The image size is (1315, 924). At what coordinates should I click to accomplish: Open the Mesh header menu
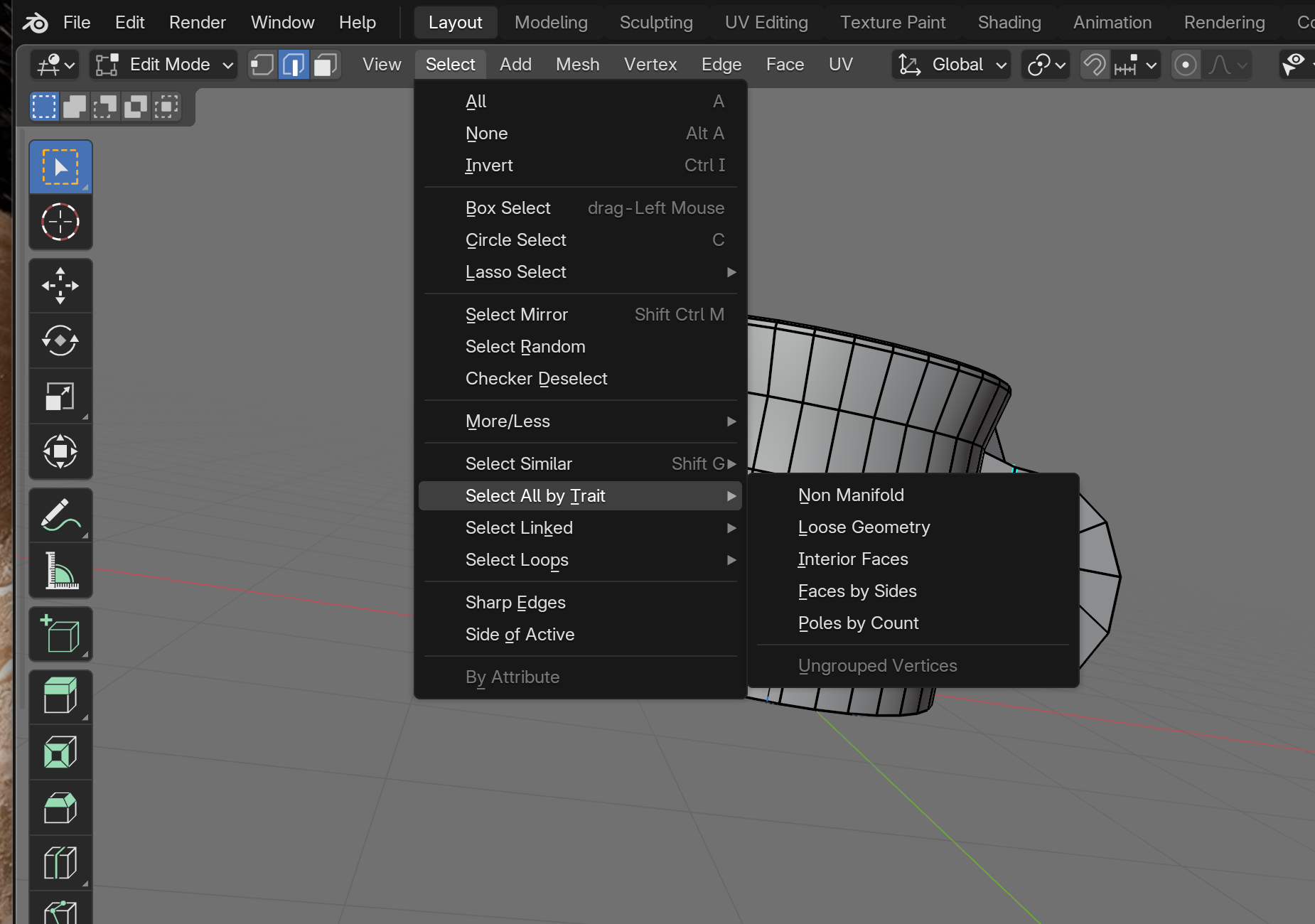click(x=577, y=65)
